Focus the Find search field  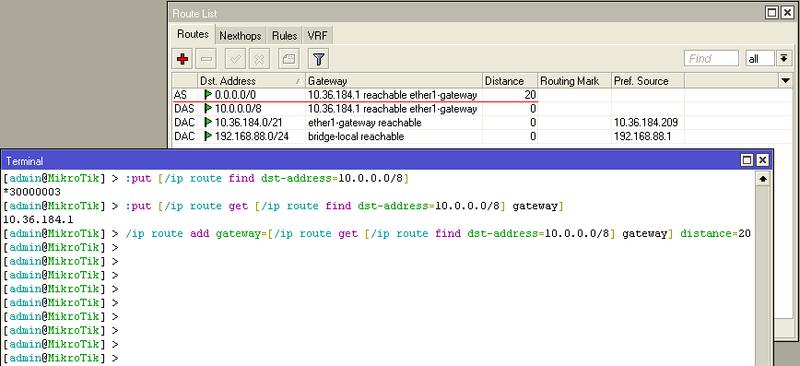711,59
